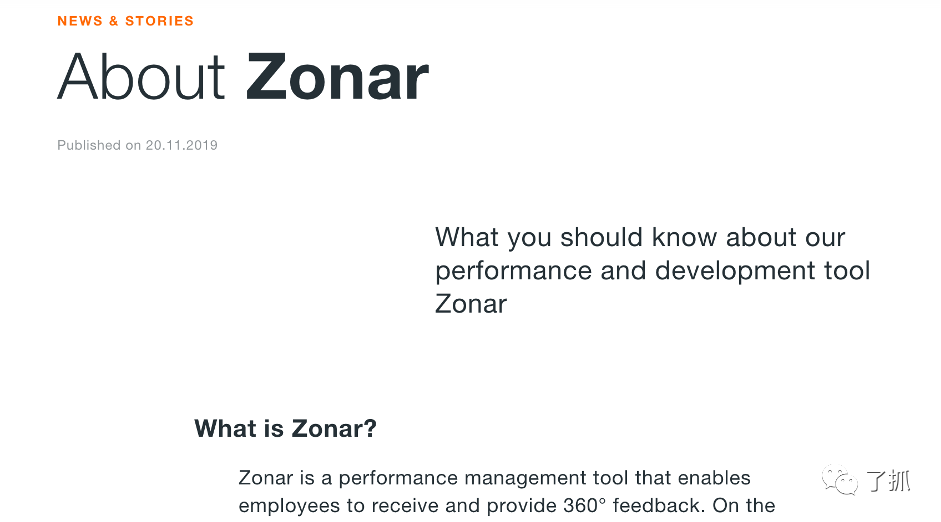Click the publication date 20.11.2019
The height and width of the screenshot is (522, 941).
pos(181,145)
